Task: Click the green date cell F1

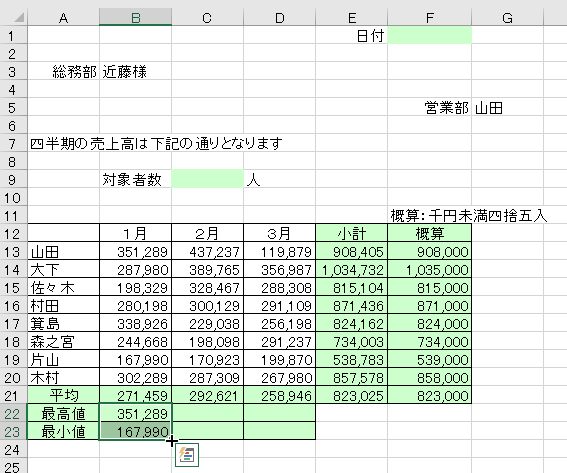Action: (x=430, y=35)
